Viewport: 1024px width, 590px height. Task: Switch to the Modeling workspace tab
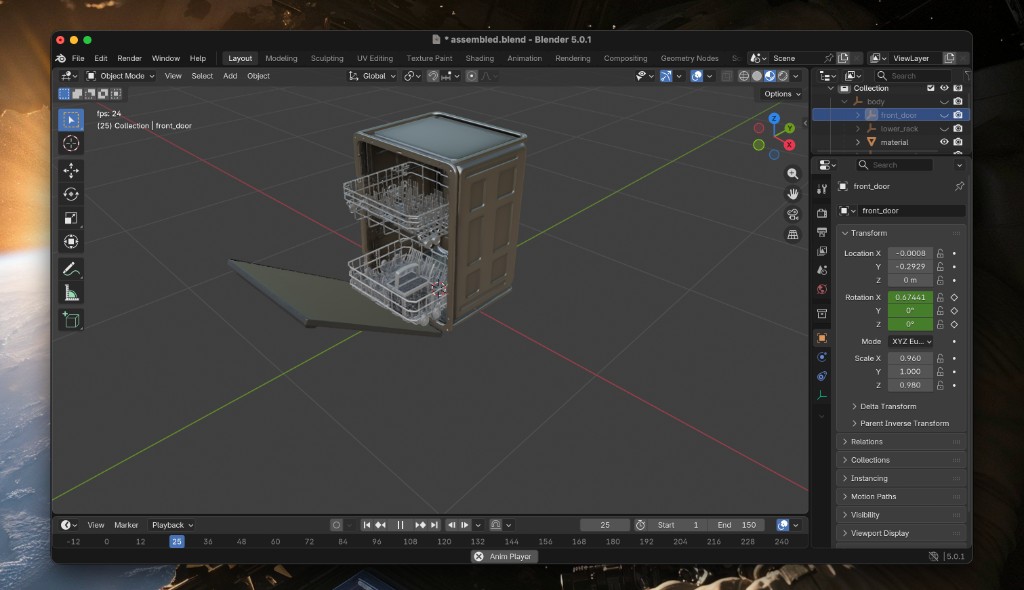[281, 58]
